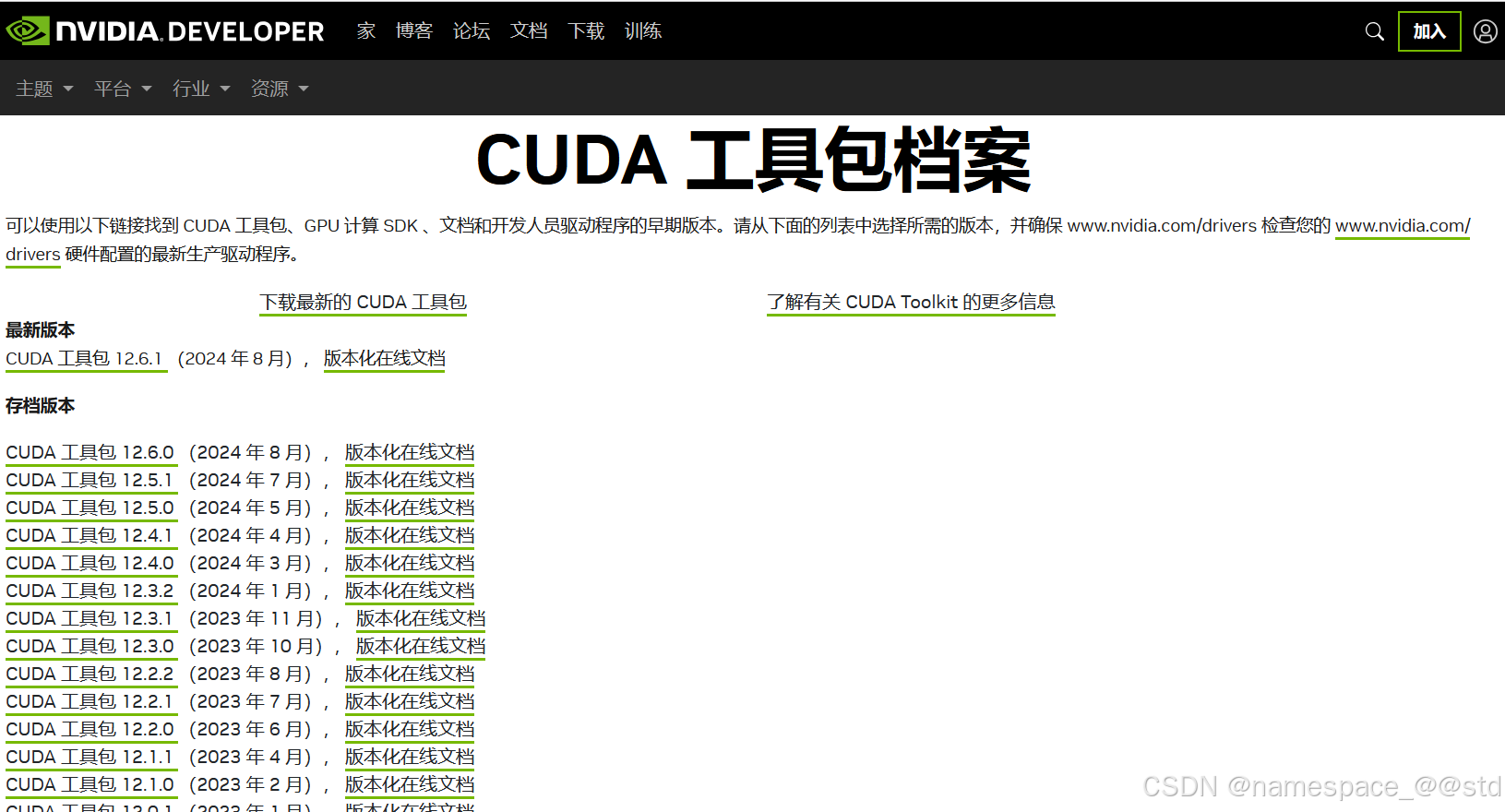Open 版本化在线文档 for CUDA 12.3.0
Screen dimensions: 1505x812
421,647
